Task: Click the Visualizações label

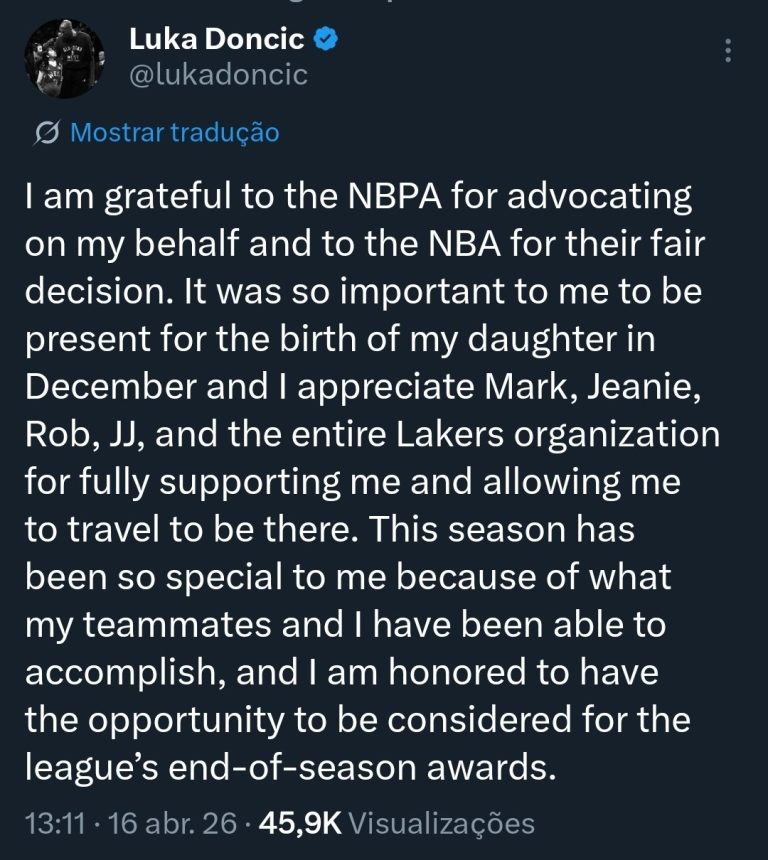Action: 441,824
